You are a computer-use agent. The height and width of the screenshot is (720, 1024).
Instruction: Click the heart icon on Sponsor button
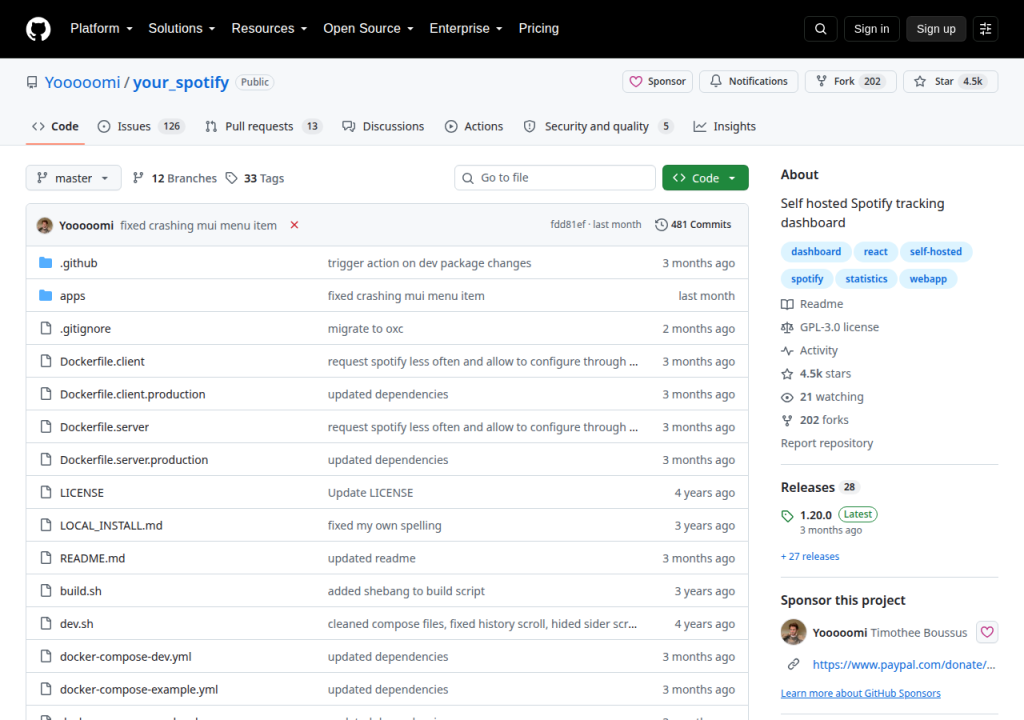[635, 82]
